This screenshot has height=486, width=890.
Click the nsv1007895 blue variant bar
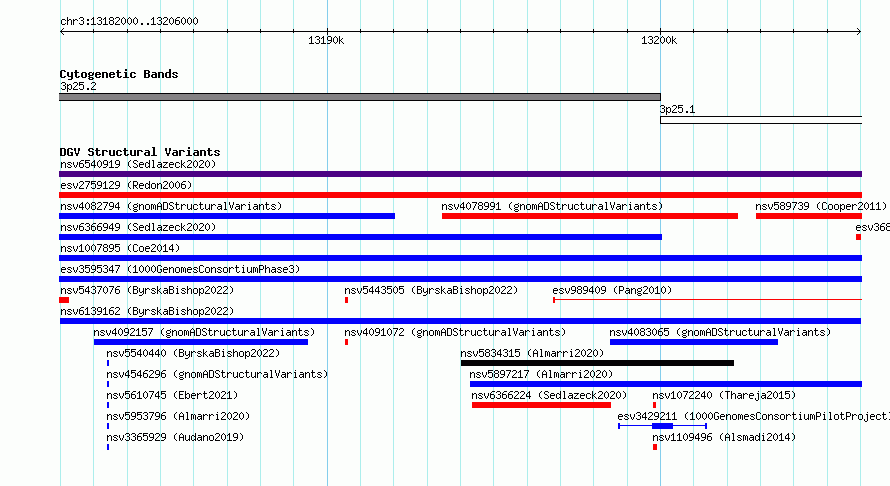[x=460, y=258]
